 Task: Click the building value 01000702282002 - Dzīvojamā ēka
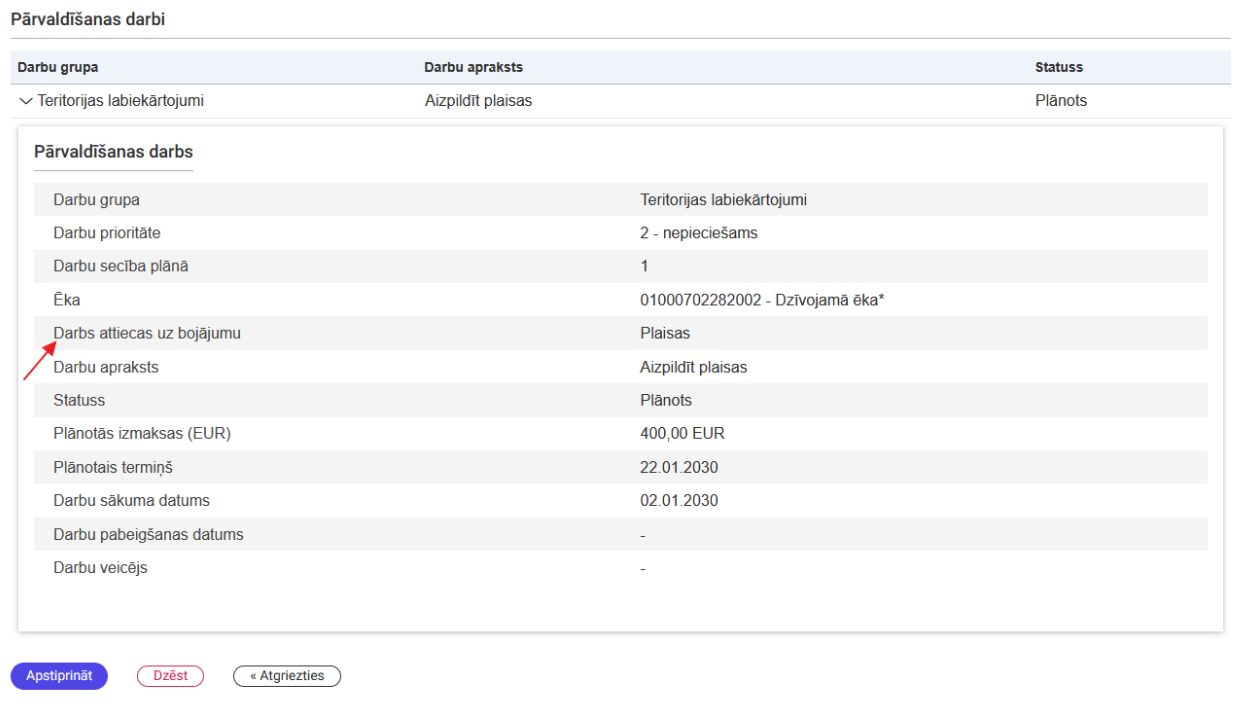761,300
